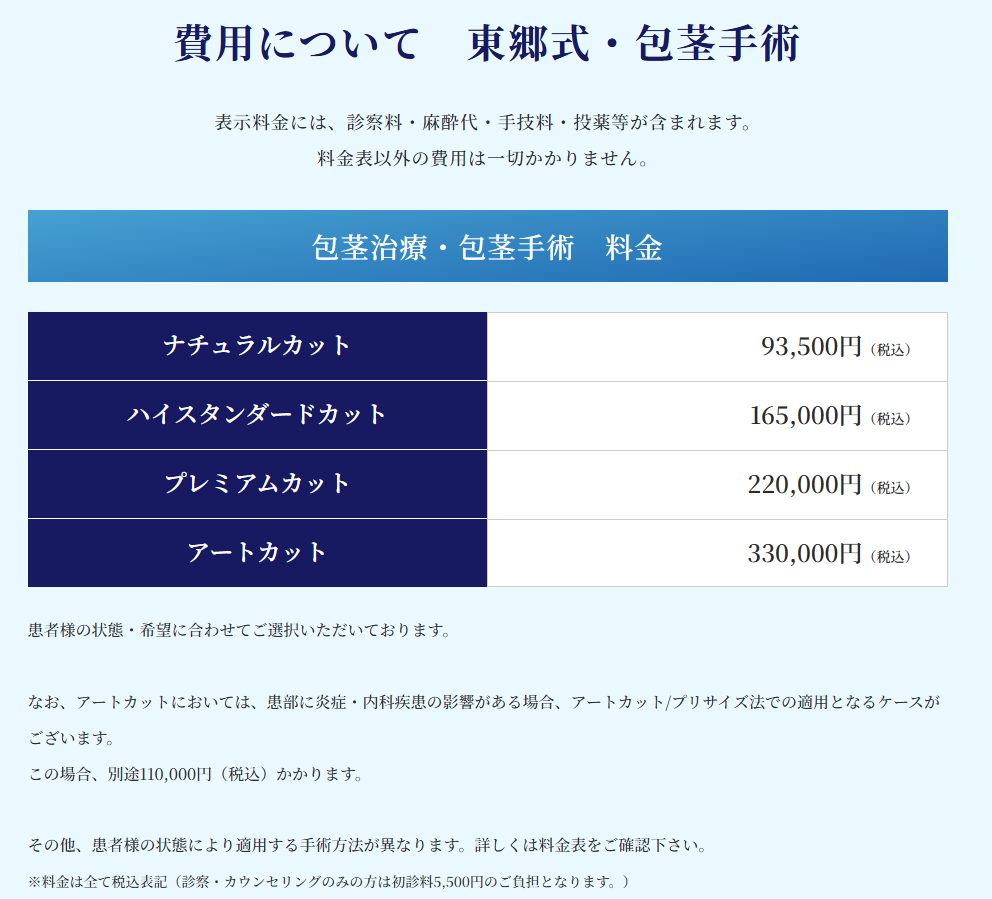This screenshot has height=899, width=992.
Task: Select the ハイスタンダードカット row header
Action: pyautogui.click(x=257, y=415)
